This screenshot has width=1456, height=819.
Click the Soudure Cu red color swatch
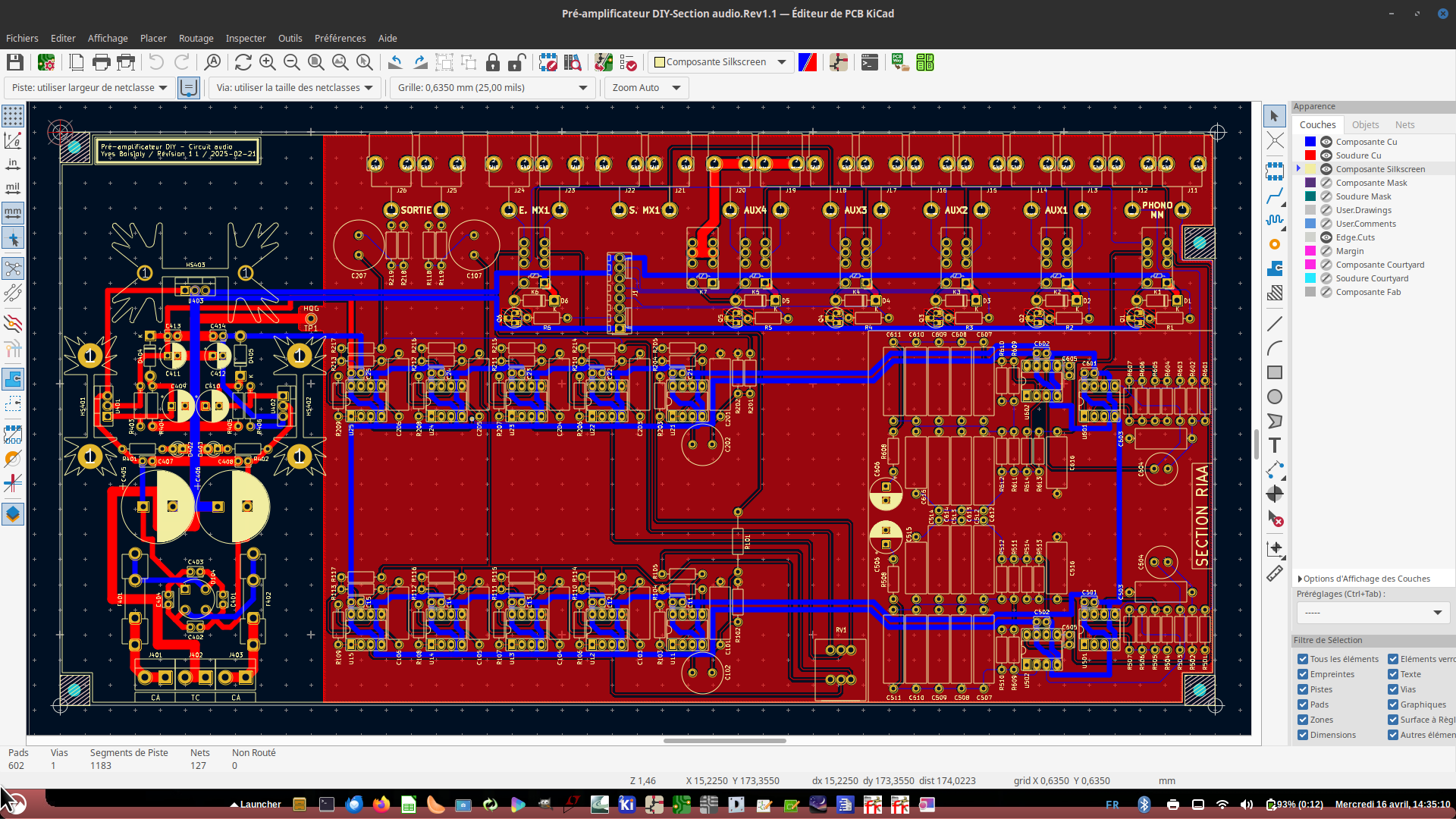1310,155
